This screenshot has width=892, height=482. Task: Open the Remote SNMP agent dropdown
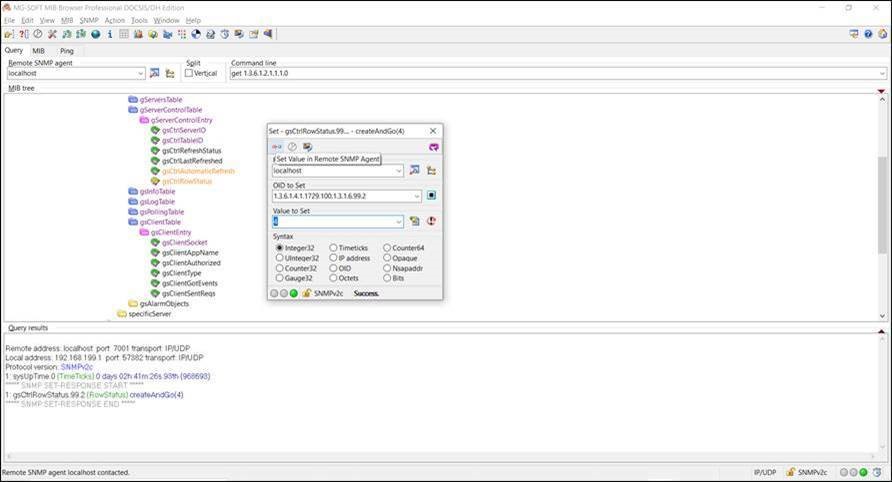[140, 73]
